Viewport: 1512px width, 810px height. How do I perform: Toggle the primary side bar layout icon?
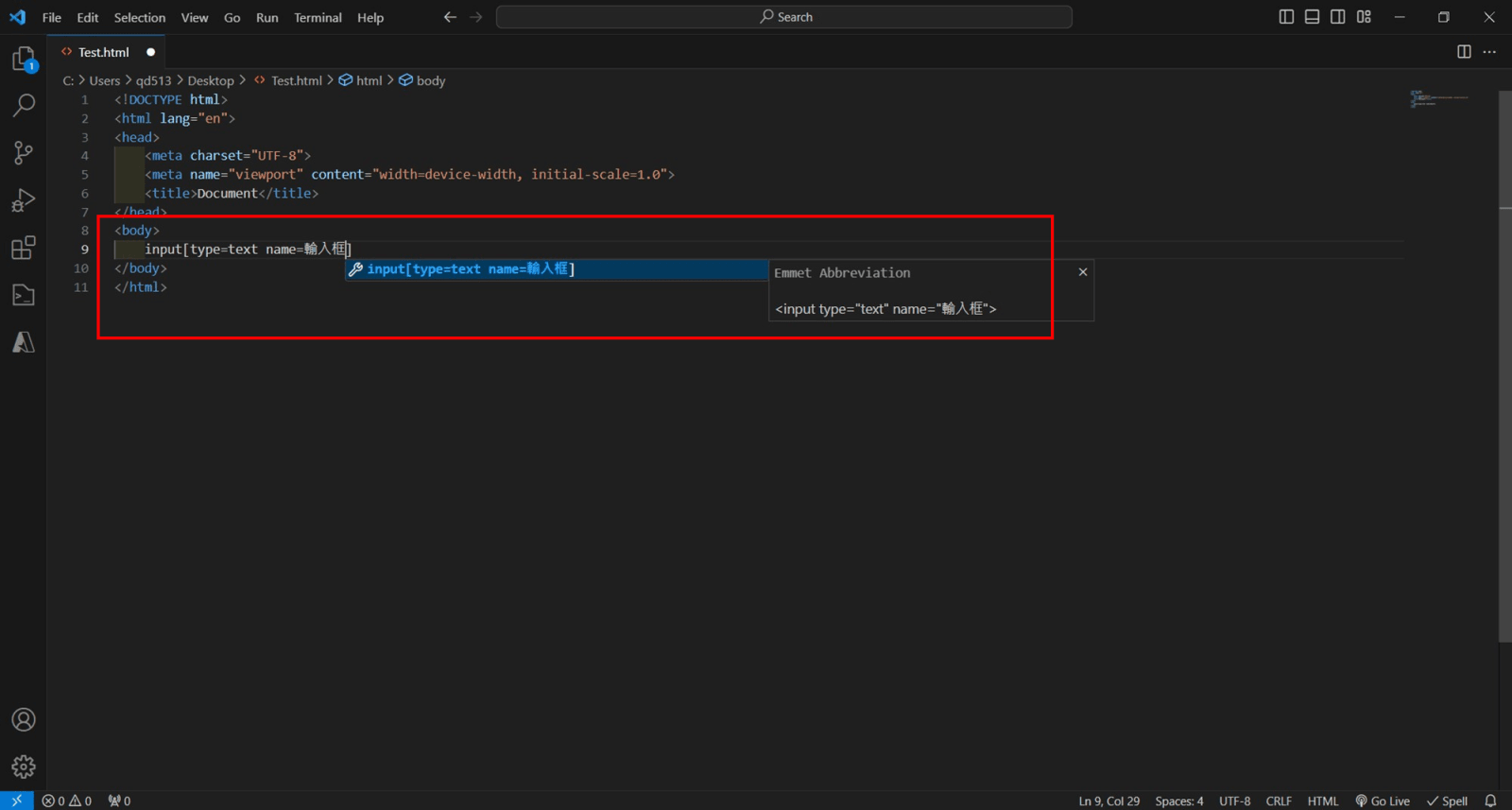coord(1286,17)
